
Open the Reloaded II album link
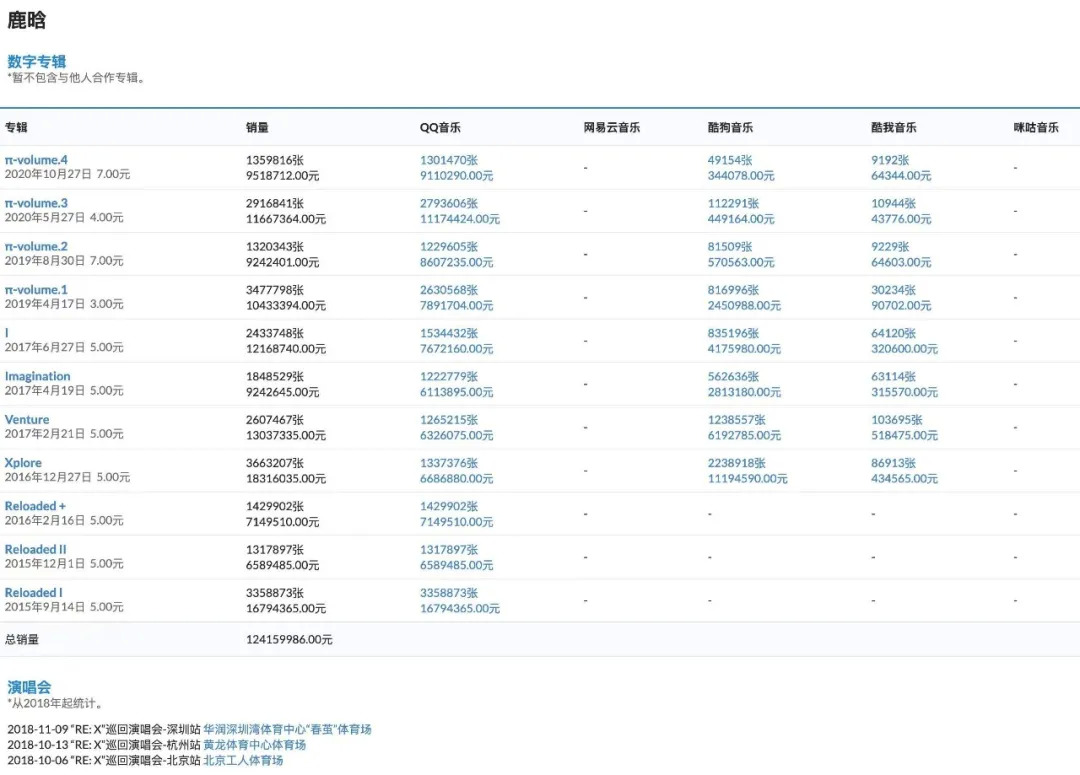35,550
